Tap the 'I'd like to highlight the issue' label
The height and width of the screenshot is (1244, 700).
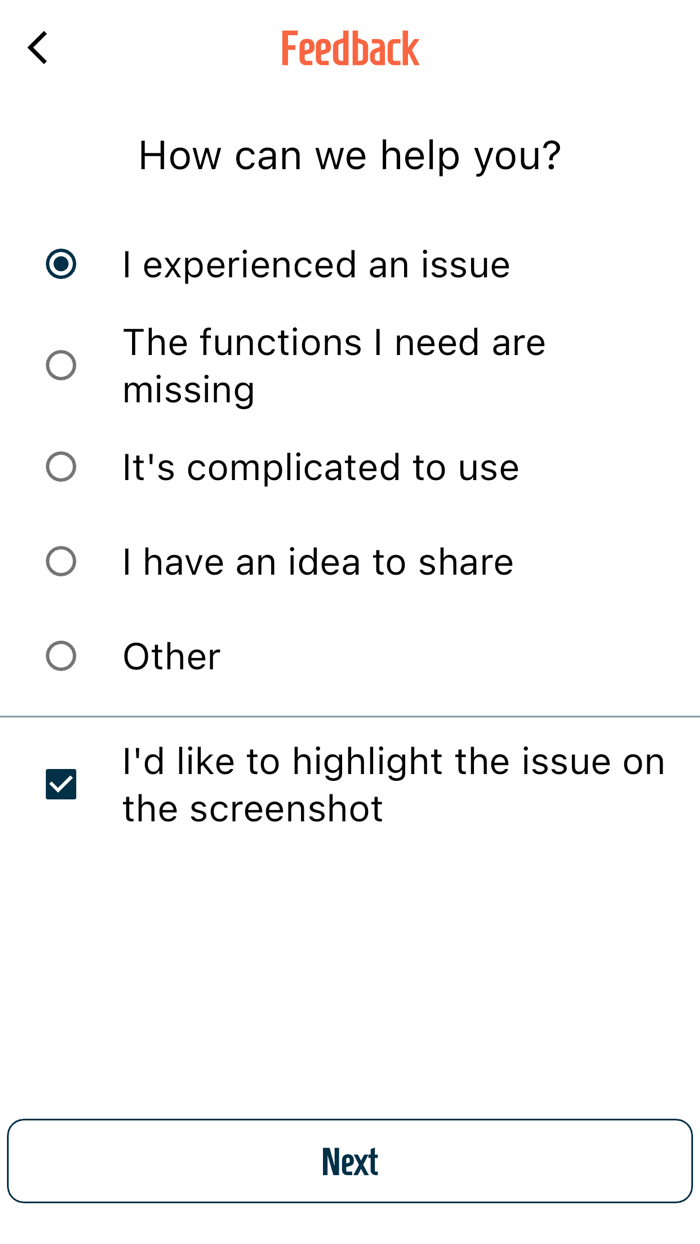point(393,785)
